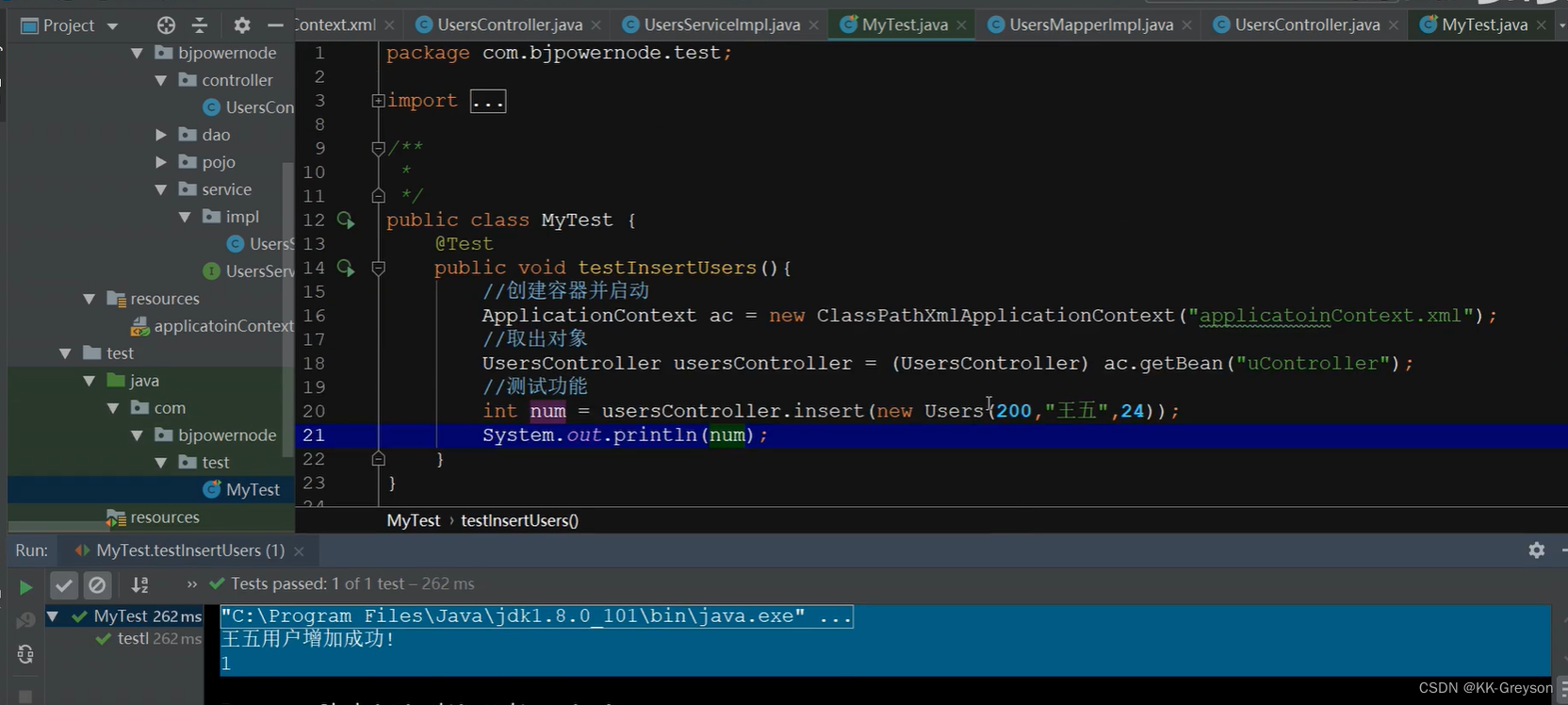Click "uController" string in line 18
The height and width of the screenshot is (705, 1568).
(1313, 364)
